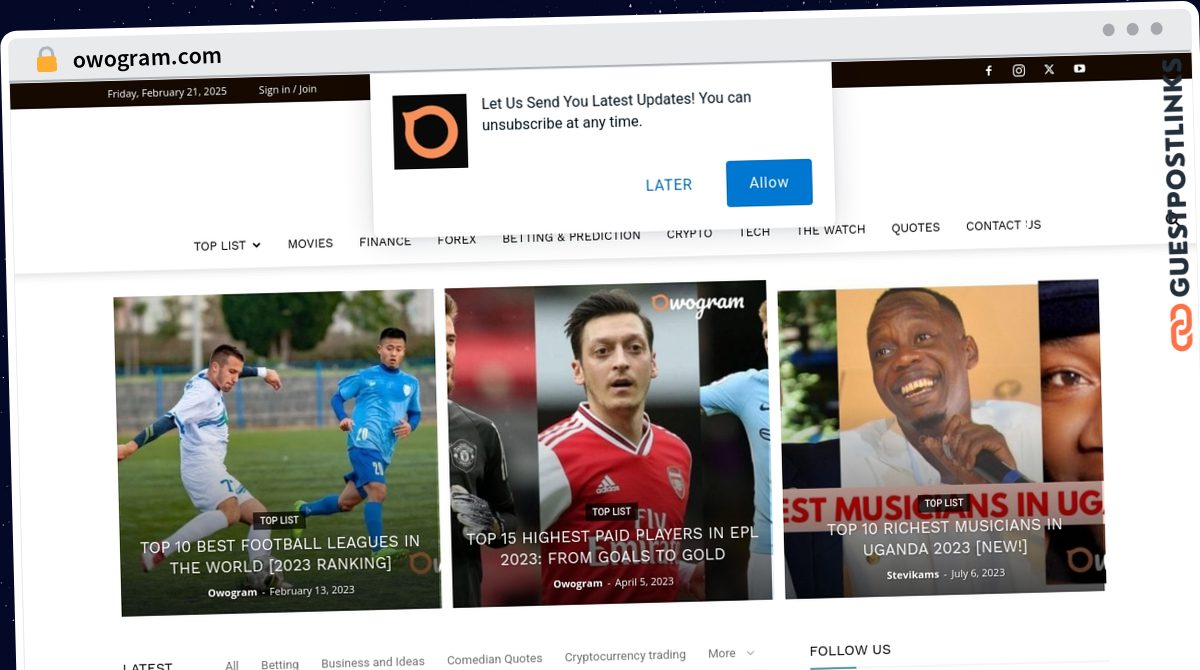Click the February 13, 2023 article date

312,590
